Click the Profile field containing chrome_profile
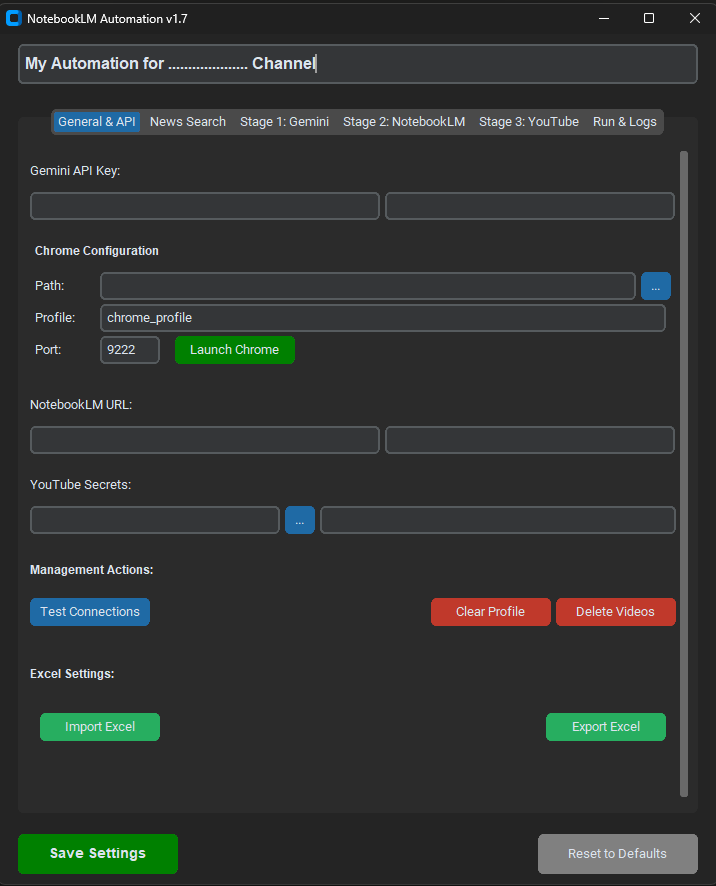The height and width of the screenshot is (886, 716). pyautogui.click(x=383, y=318)
